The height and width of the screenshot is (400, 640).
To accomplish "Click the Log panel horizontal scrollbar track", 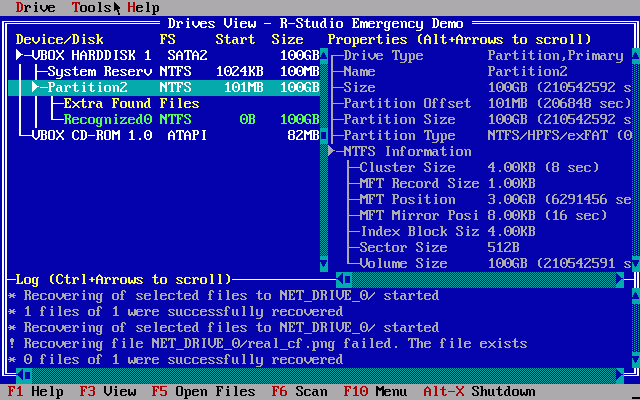I will point(320,376).
